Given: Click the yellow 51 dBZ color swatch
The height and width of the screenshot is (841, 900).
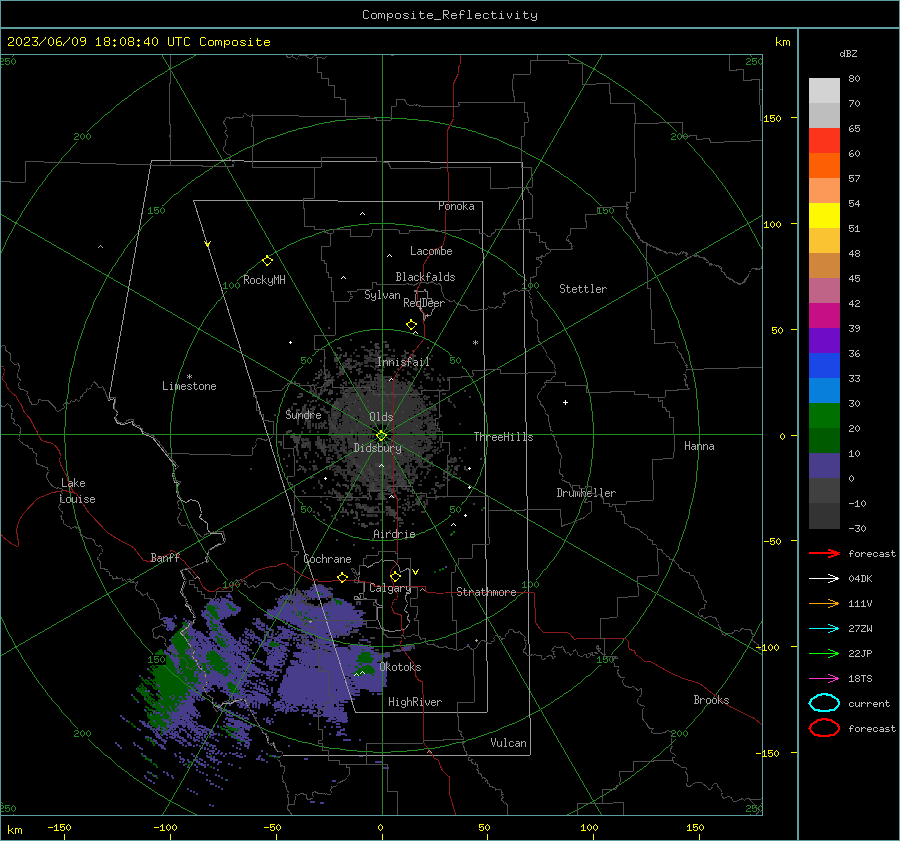Looking at the screenshot, I should point(824,216).
